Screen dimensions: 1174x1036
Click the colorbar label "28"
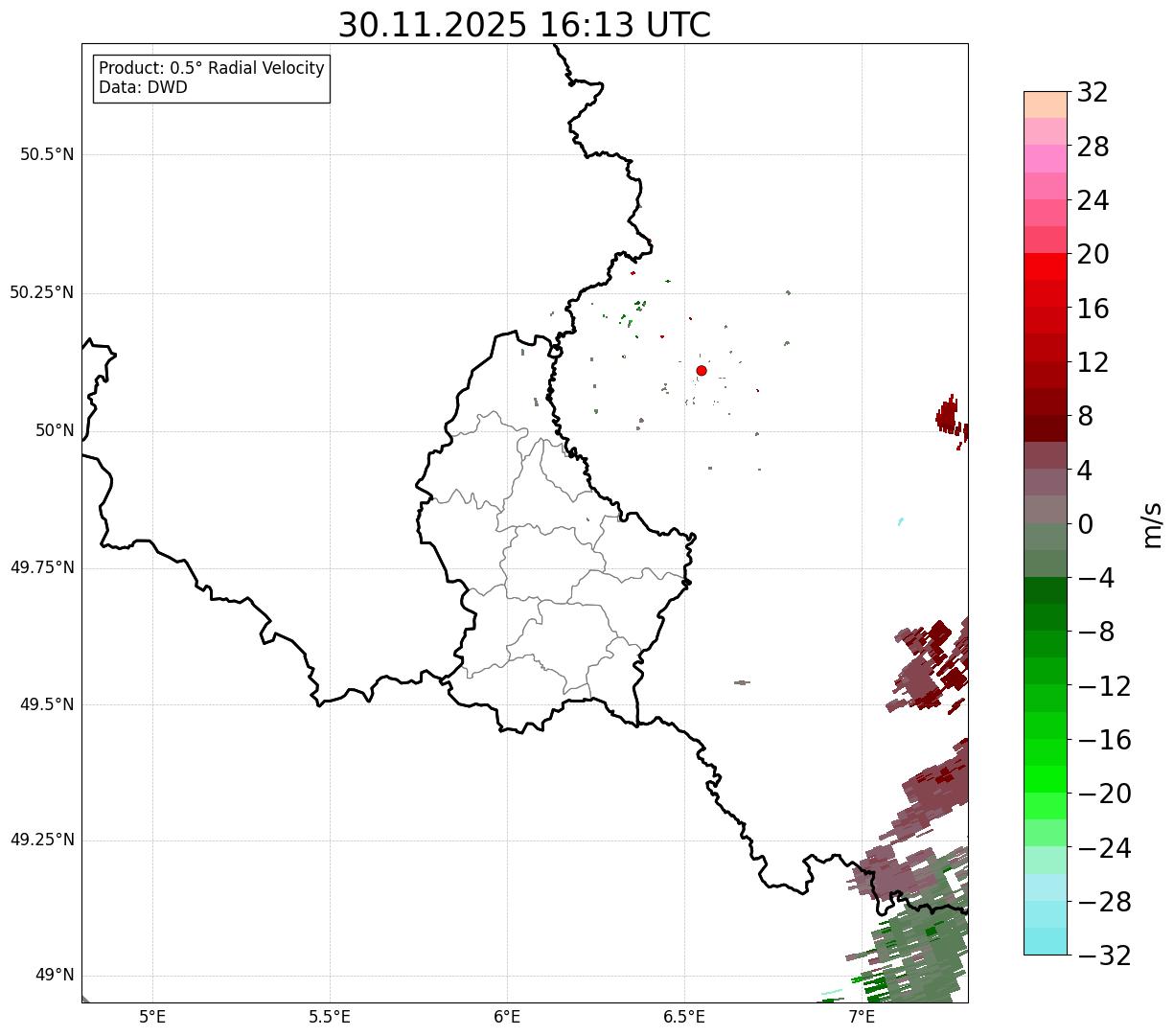coord(1093,147)
